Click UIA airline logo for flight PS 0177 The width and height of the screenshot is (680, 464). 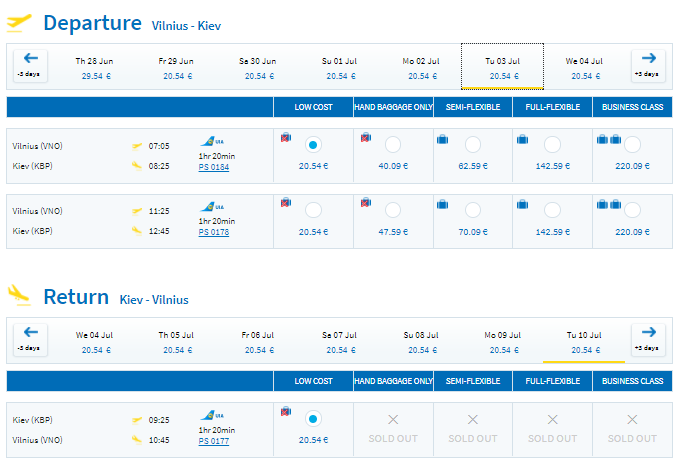tap(212, 415)
